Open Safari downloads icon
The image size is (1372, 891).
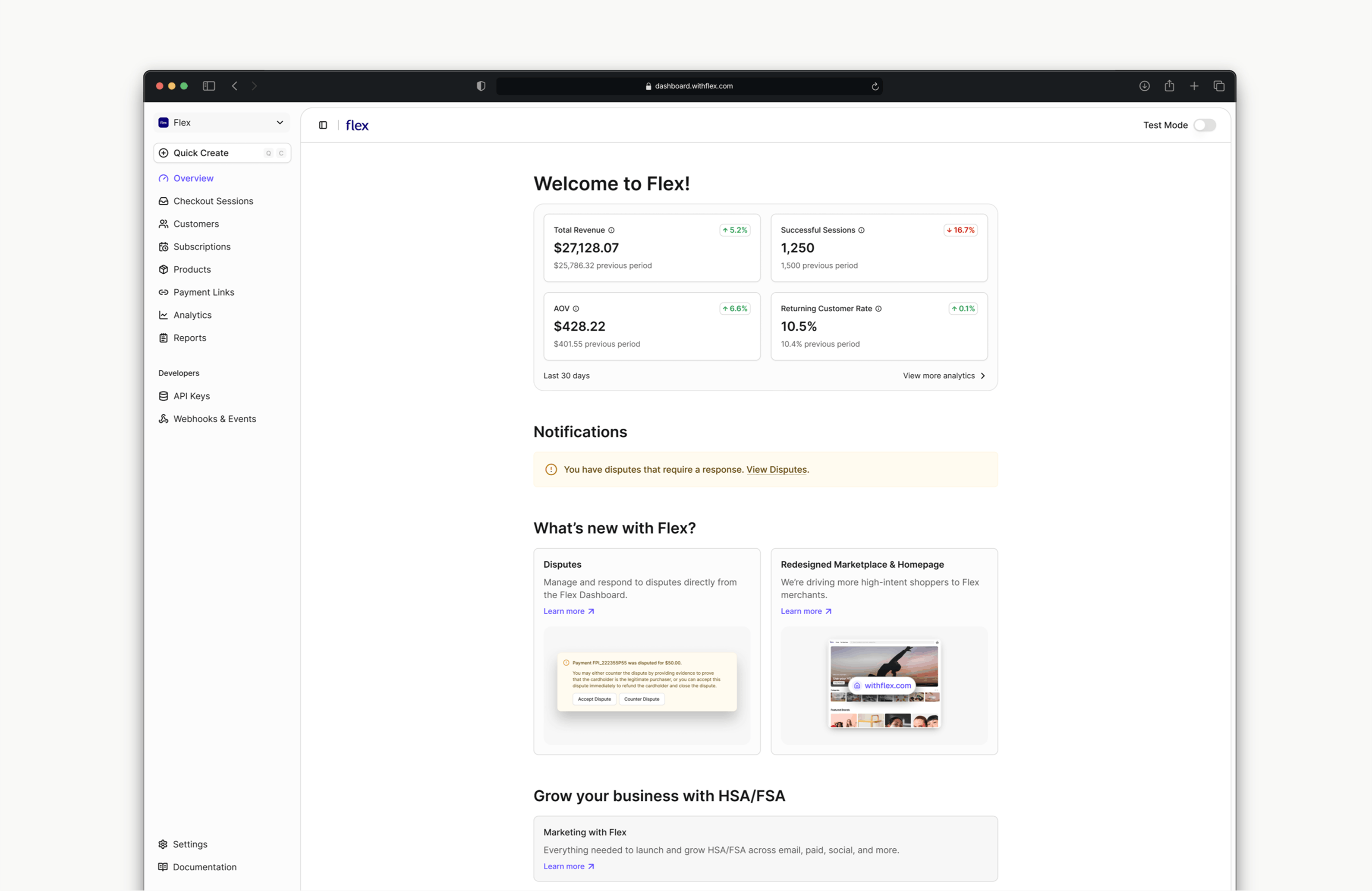click(x=1144, y=86)
